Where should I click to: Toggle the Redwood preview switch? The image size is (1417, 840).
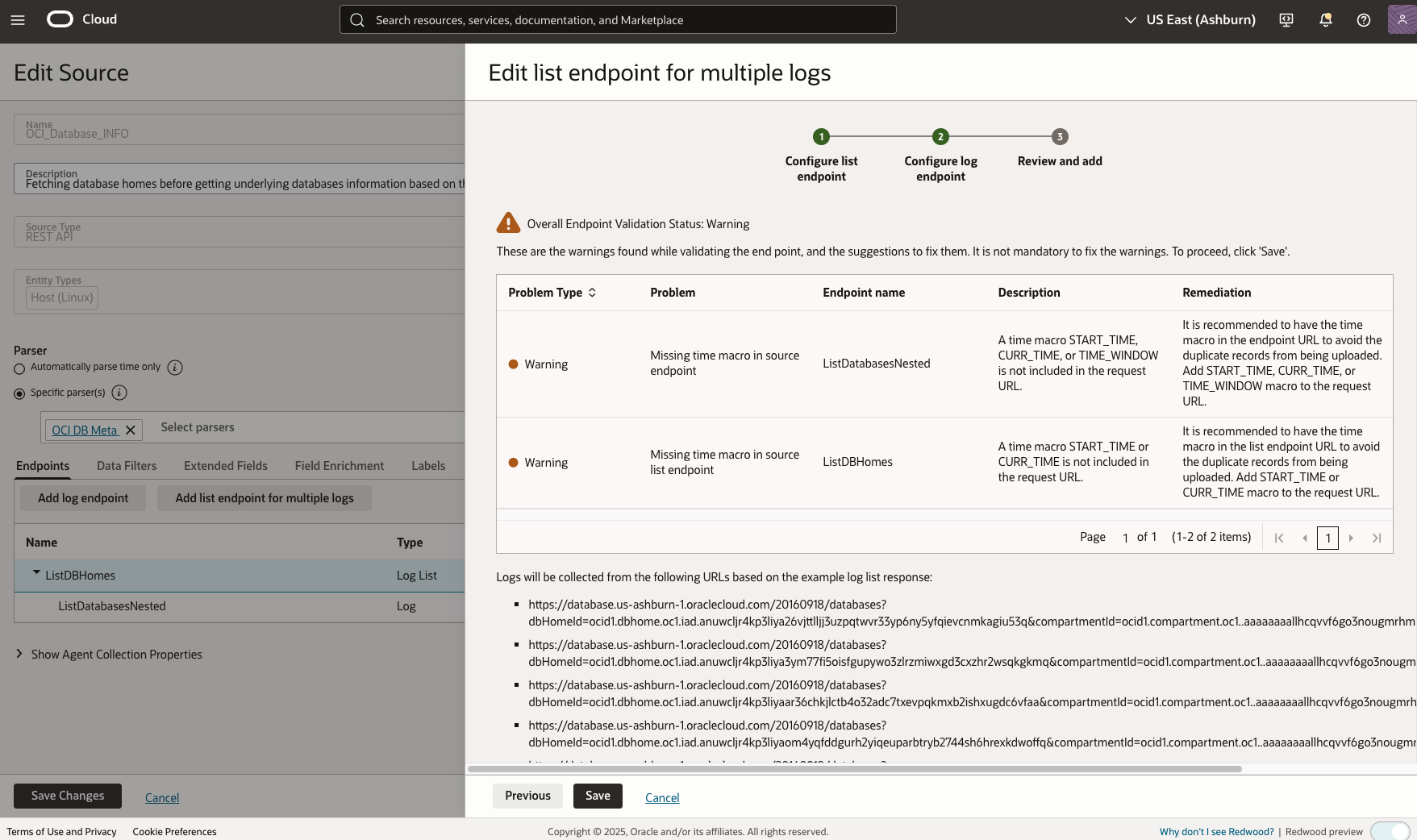tap(1389, 831)
